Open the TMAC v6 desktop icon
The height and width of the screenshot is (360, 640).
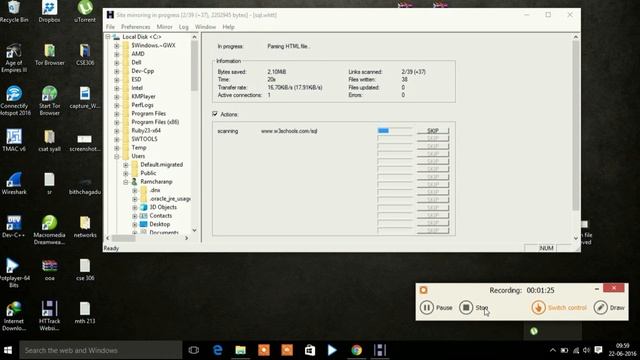click(14, 141)
